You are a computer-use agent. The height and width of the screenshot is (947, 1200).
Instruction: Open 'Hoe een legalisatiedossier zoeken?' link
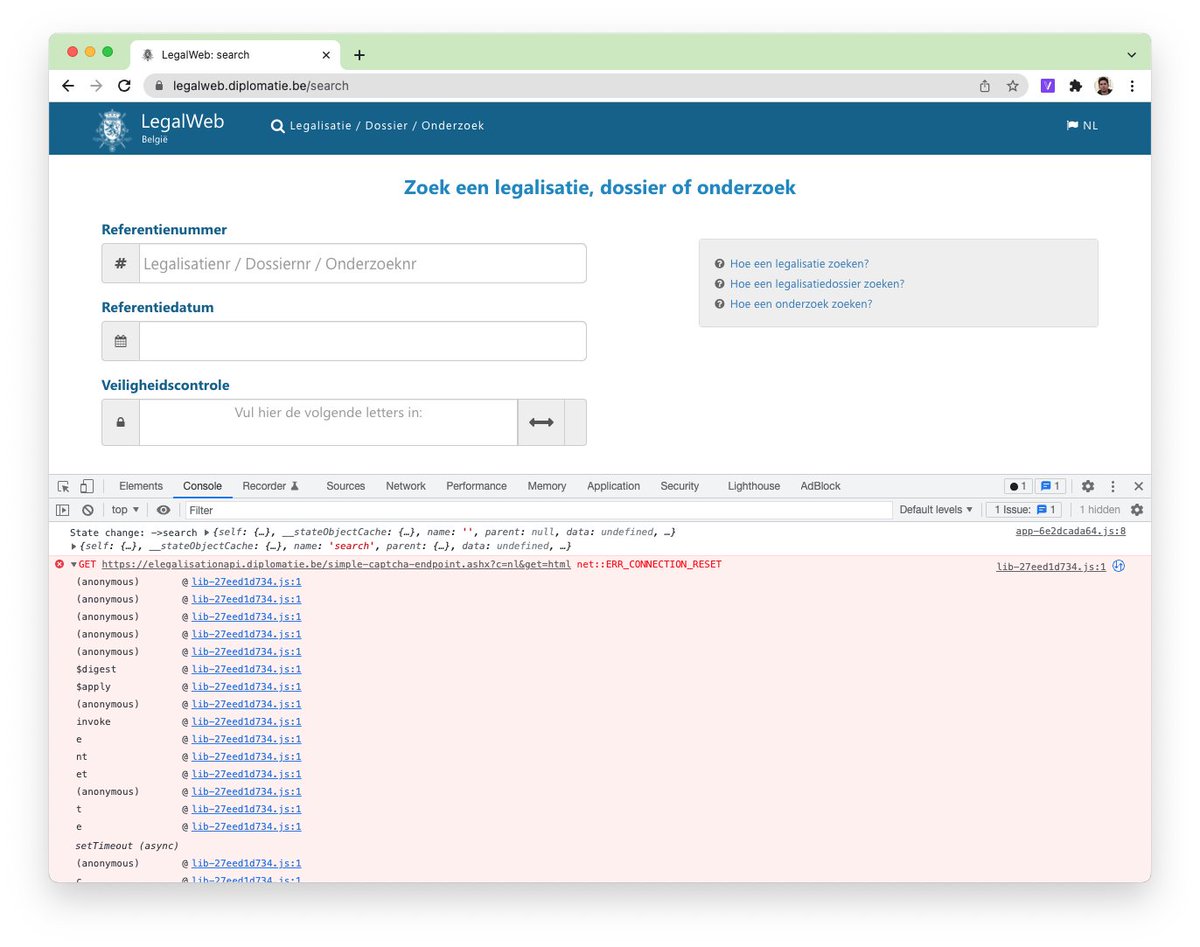pyautogui.click(x=817, y=284)
